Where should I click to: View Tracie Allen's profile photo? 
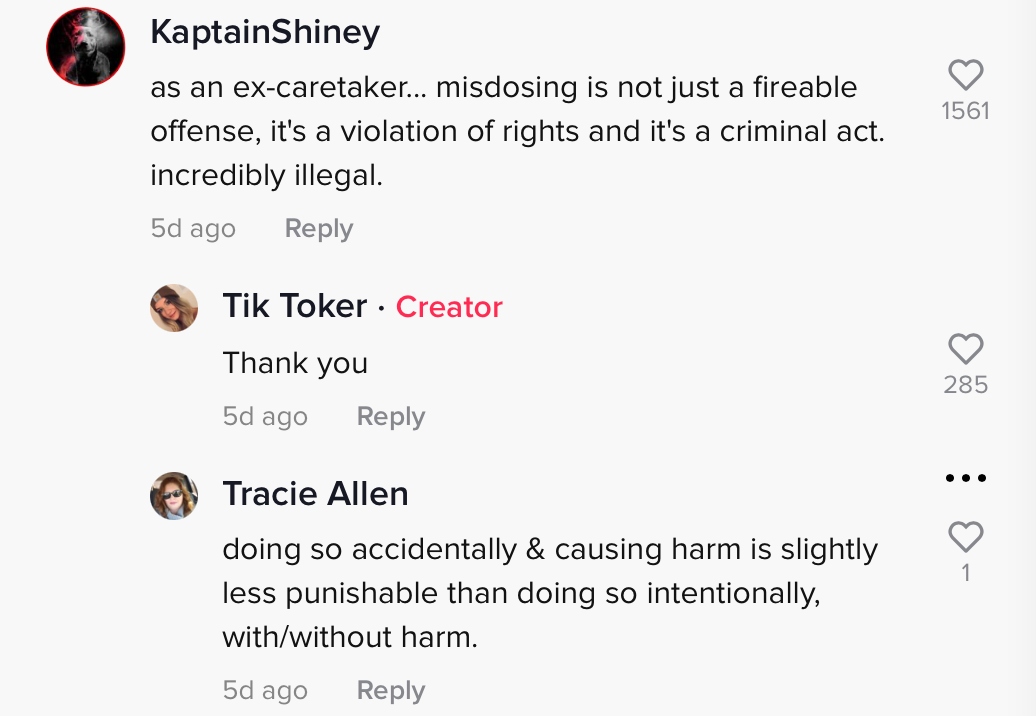(174, 495)
